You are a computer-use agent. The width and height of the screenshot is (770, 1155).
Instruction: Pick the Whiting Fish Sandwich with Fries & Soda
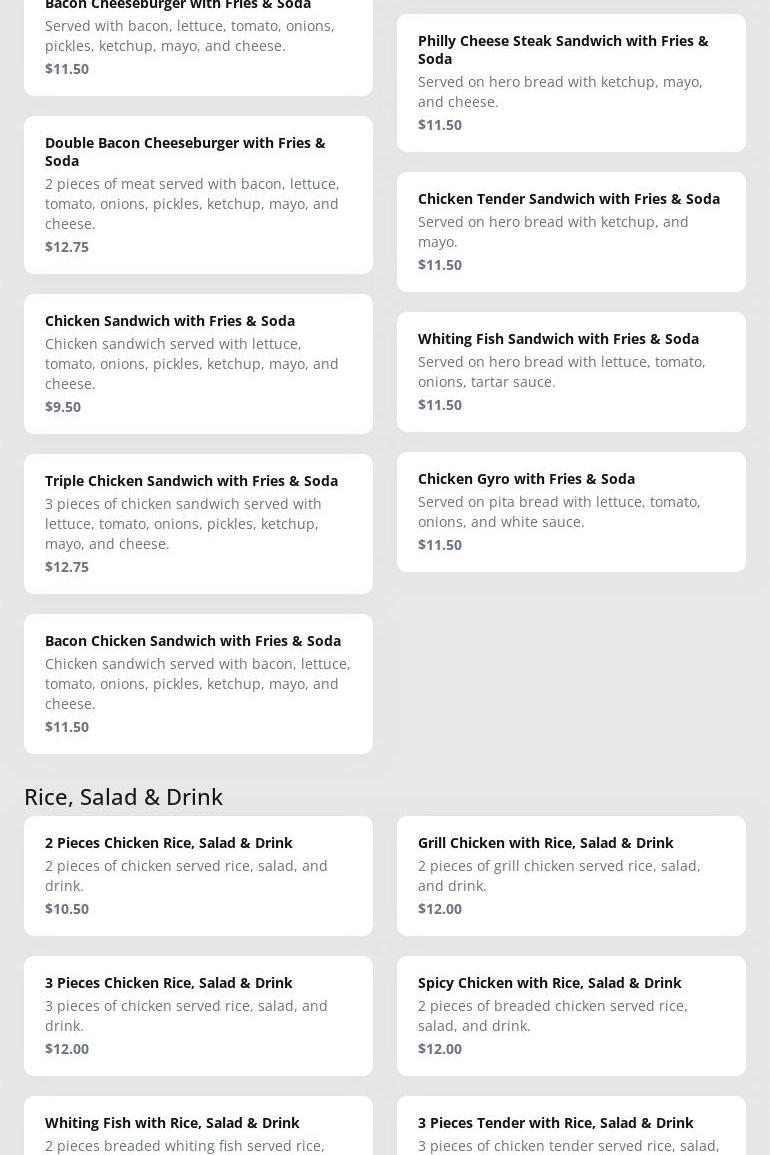point(571,372)
